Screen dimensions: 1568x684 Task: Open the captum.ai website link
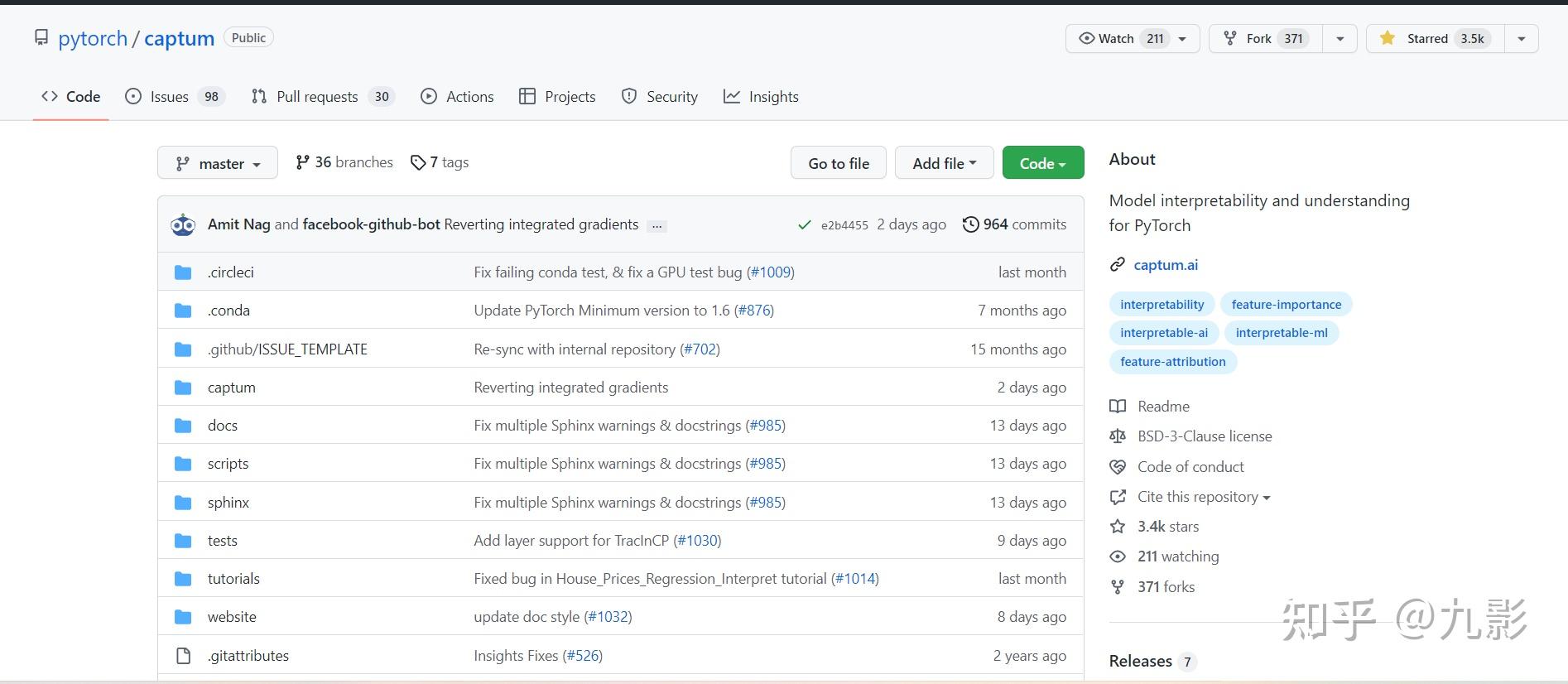(x=1166, y=265)
